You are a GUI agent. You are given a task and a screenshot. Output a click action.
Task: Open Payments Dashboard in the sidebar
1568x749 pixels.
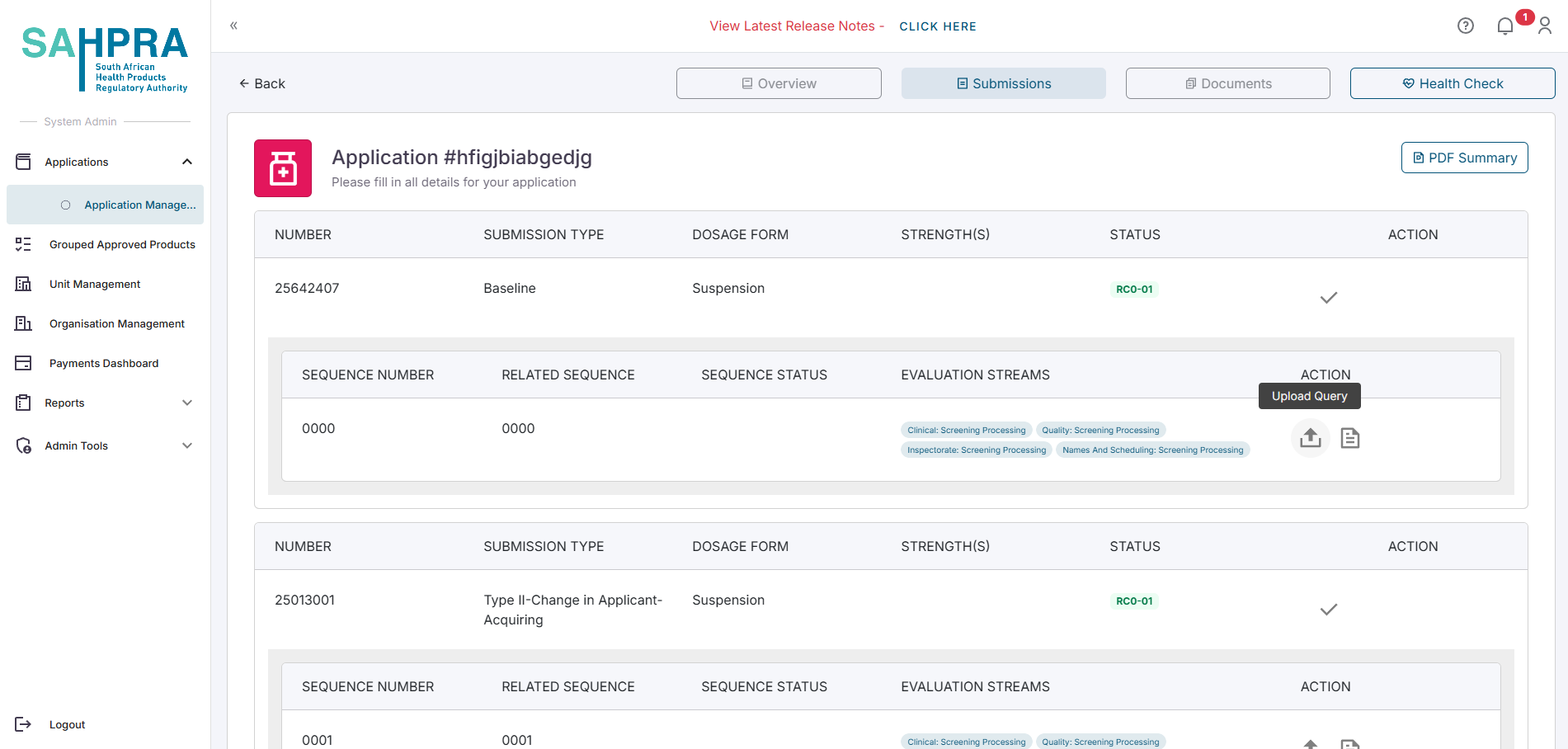104,363
